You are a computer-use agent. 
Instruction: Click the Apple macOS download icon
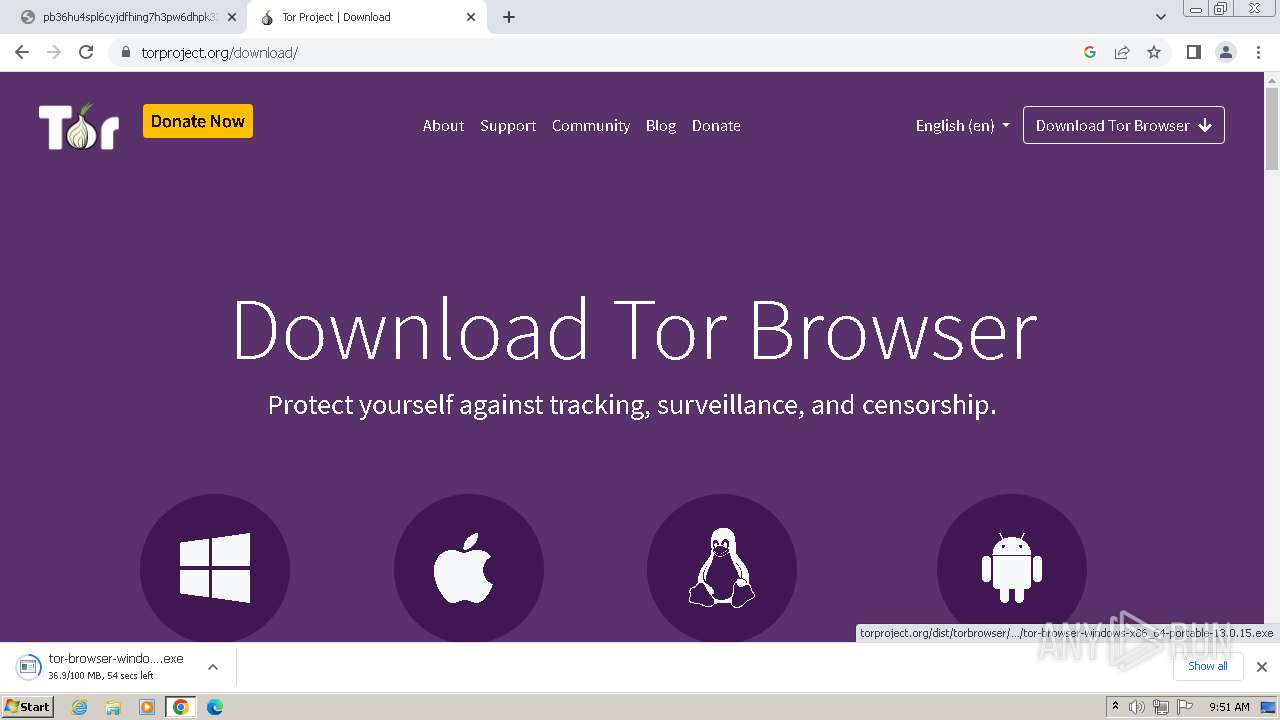pos(469,568)
